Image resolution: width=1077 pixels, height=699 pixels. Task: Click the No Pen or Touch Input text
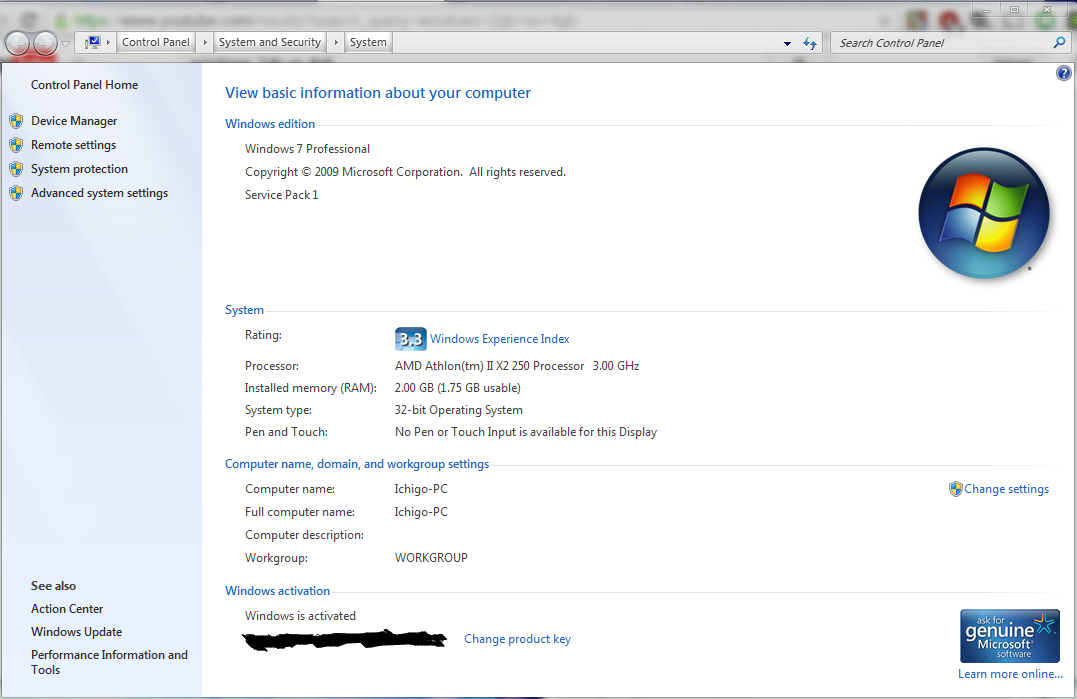pos(525,432)
